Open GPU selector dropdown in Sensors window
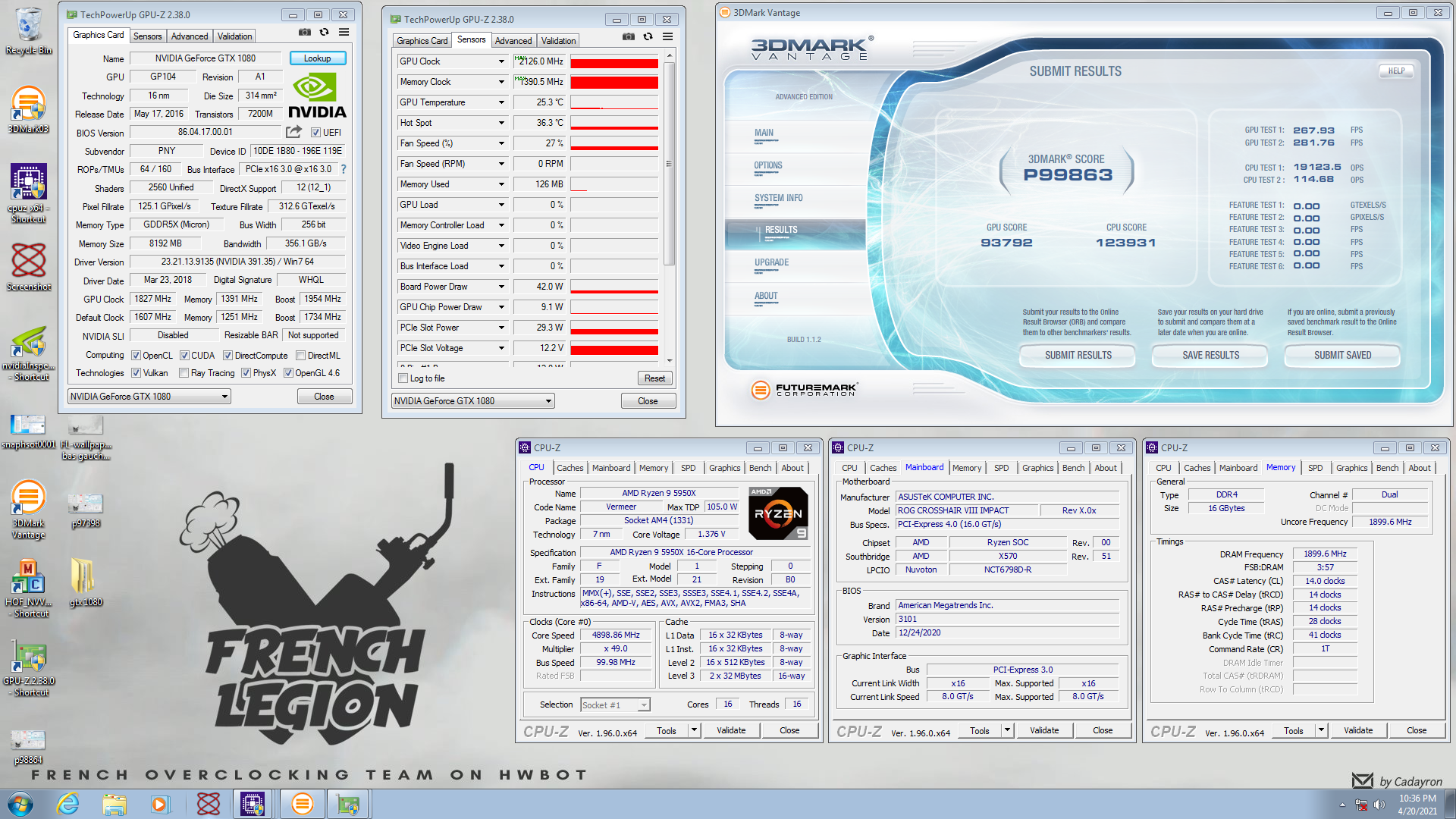1456x819 pixels. pyautogui.click(x=472, y=401)
